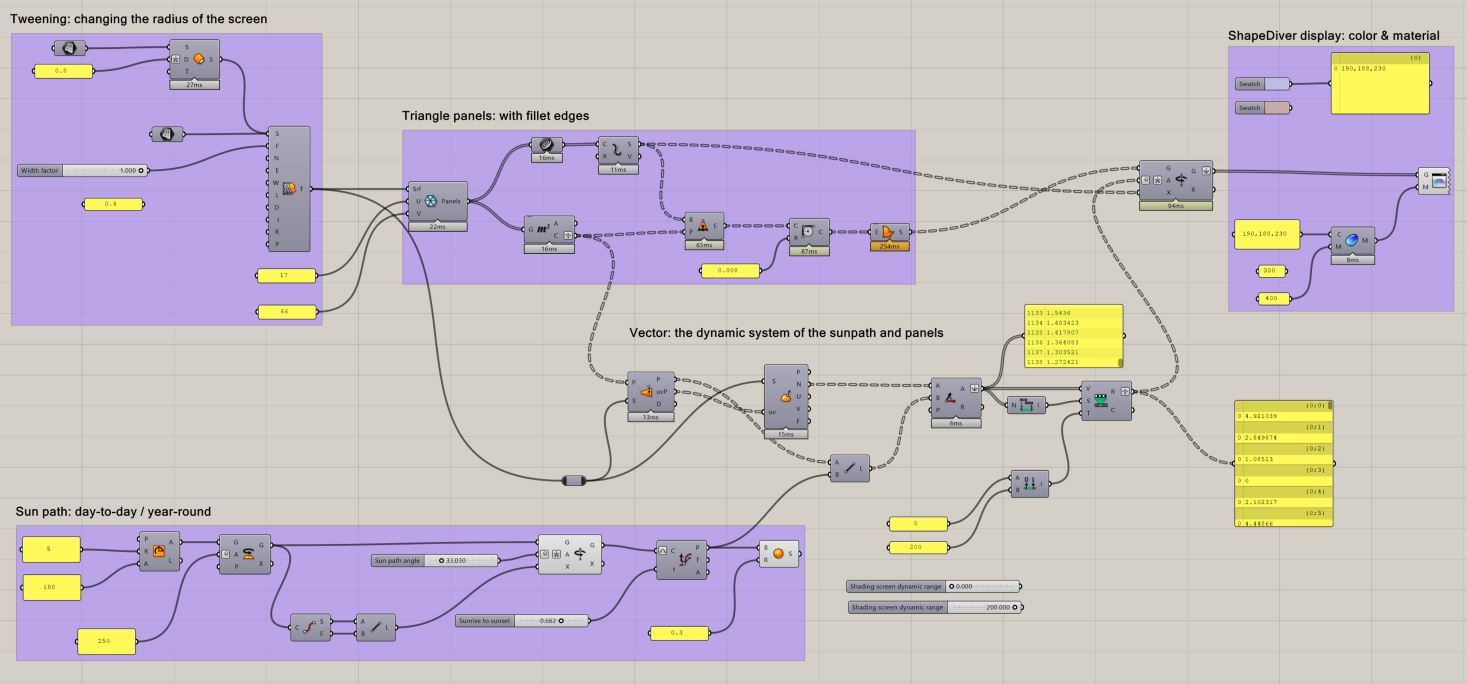
Task: Click the orange Boundary Surfaces component showing 254ms
Action: (889, 231)
